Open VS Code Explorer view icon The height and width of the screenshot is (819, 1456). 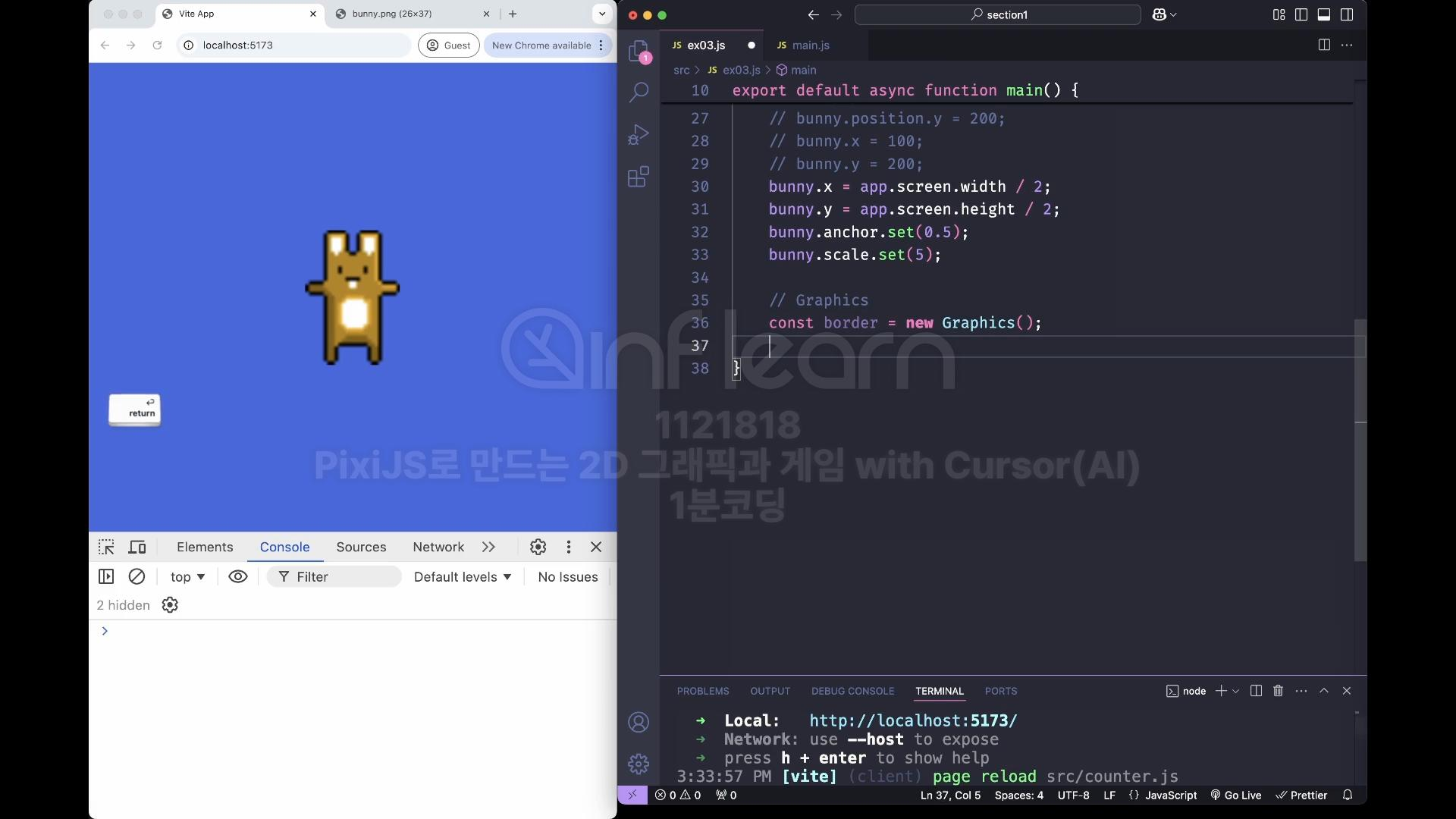639,51
